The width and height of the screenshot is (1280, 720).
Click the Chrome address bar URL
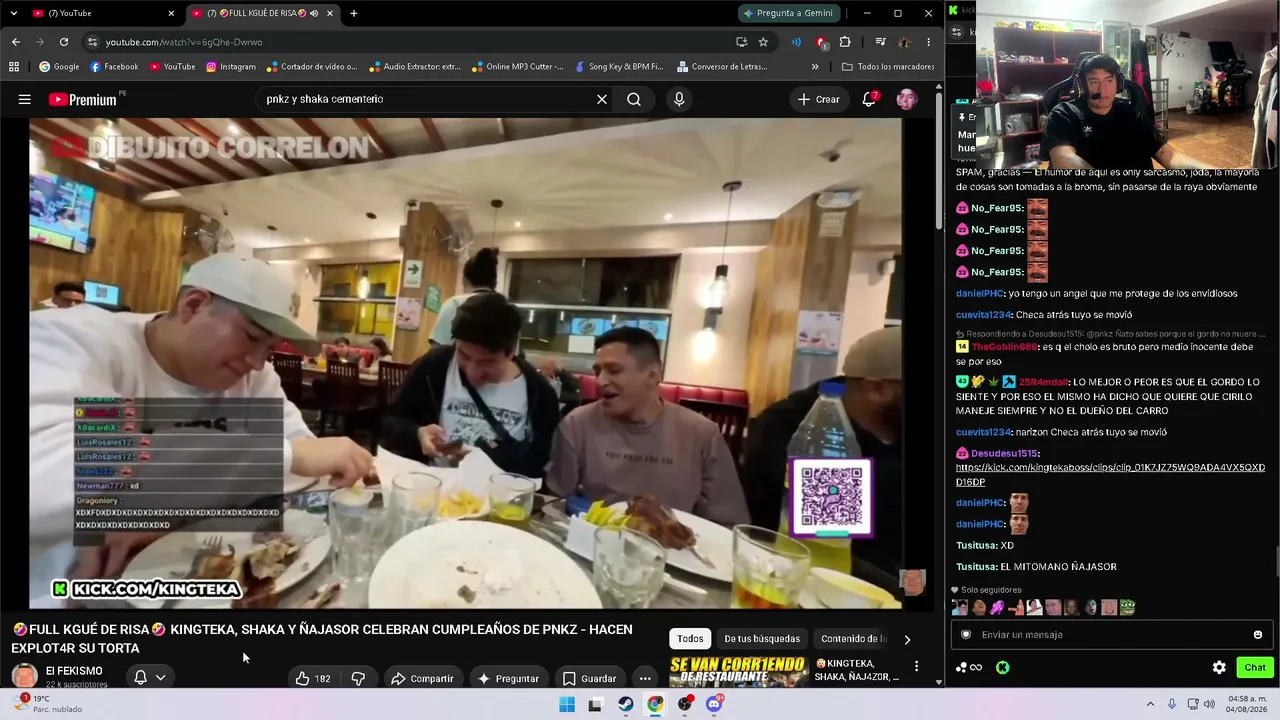point(184,42)
